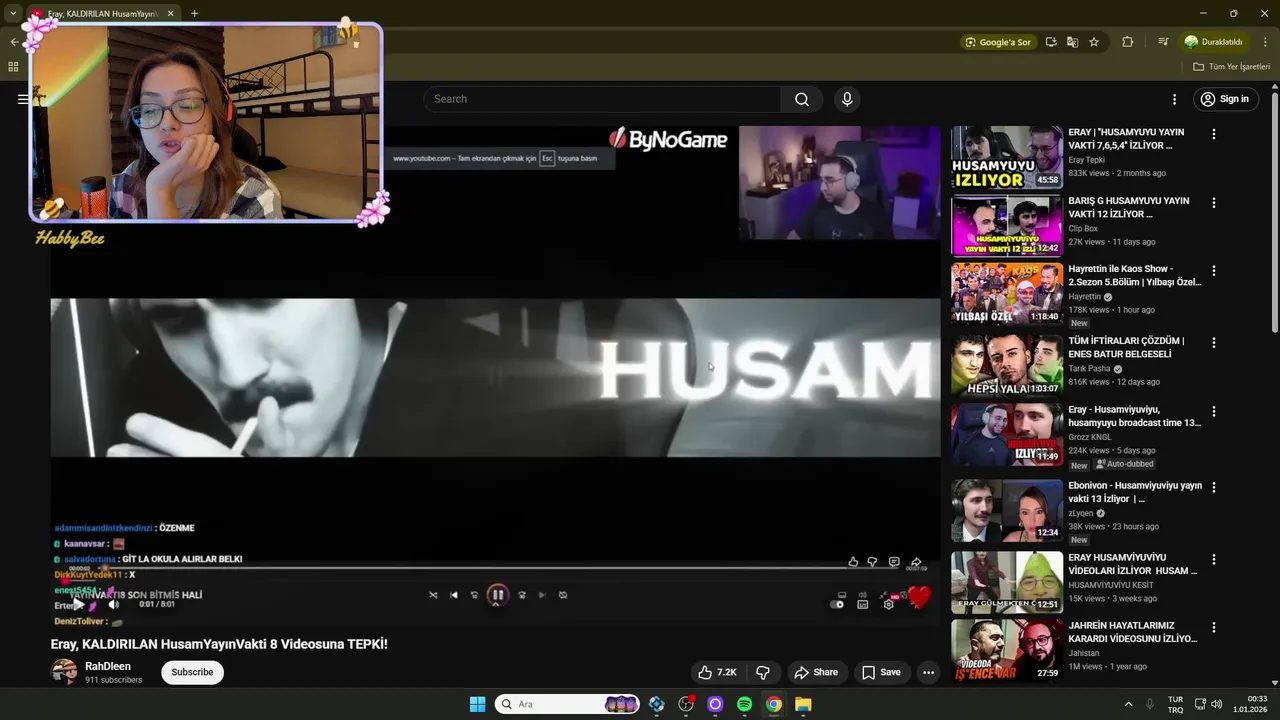Open Windows Start menu
This screenshot has height=720, width=1280.
click(x=477, y=704)
